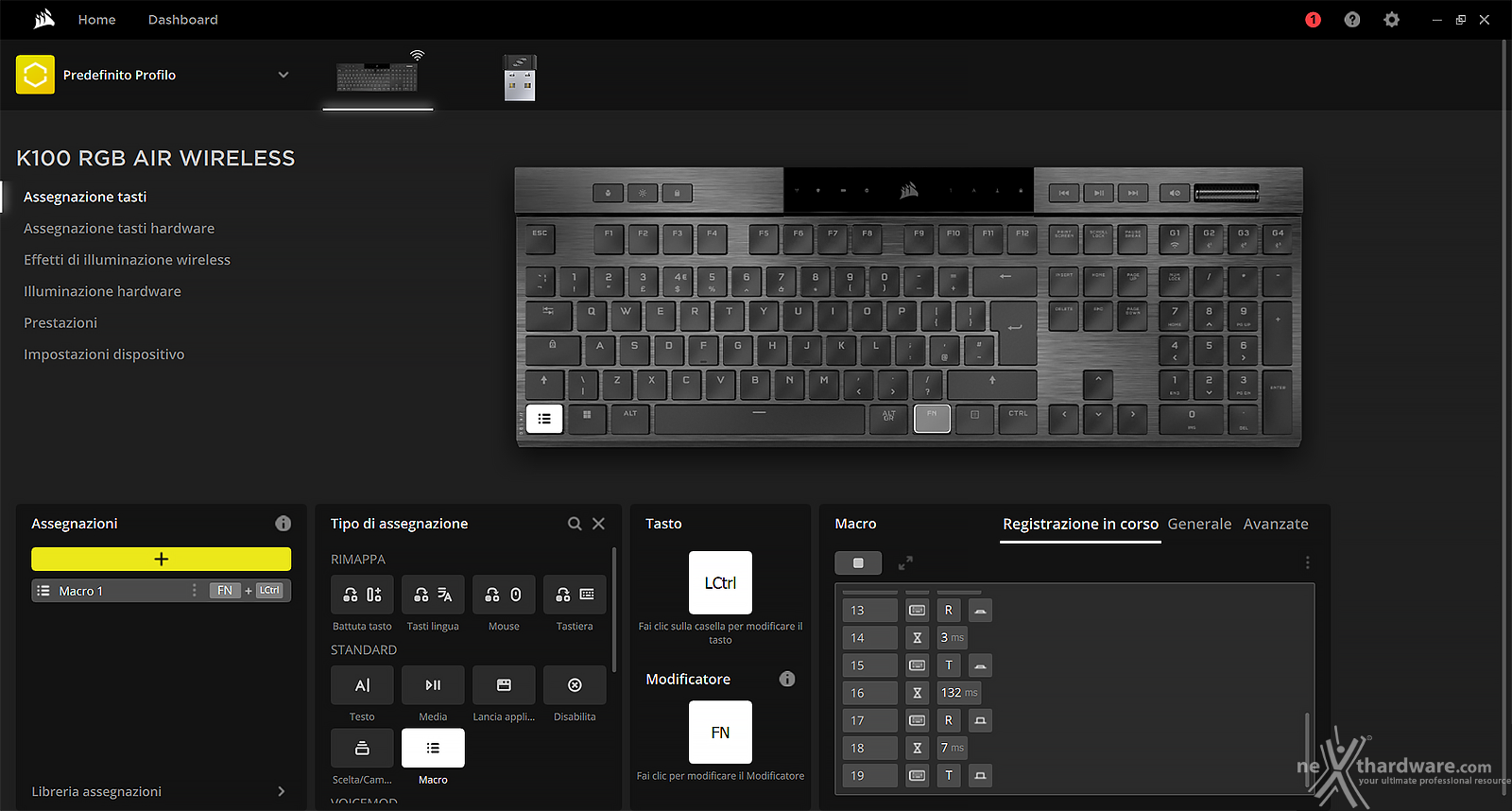Screen dimensions: 1512x811
Task: Choose Tastiera remap type
Action: click(x=575, y=595)
